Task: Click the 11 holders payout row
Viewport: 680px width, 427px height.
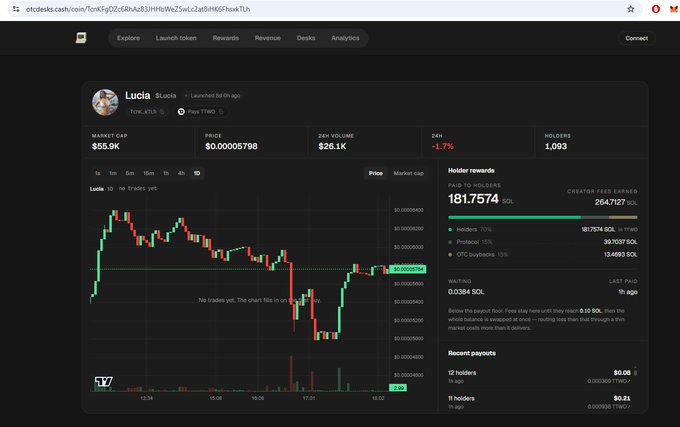Action: [x=539, y=402]
